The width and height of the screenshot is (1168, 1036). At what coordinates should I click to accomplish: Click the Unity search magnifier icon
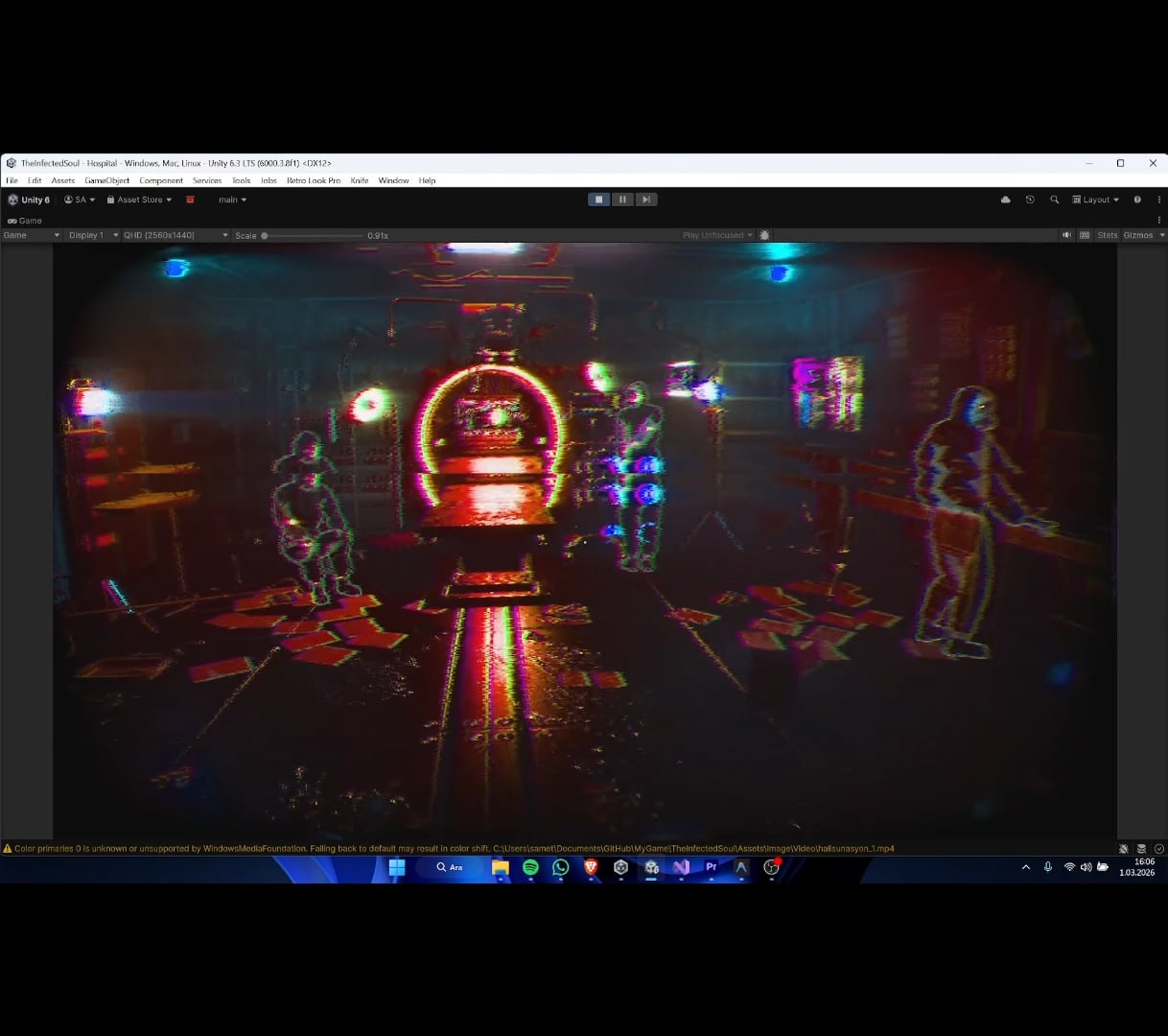pos(1054,200)
